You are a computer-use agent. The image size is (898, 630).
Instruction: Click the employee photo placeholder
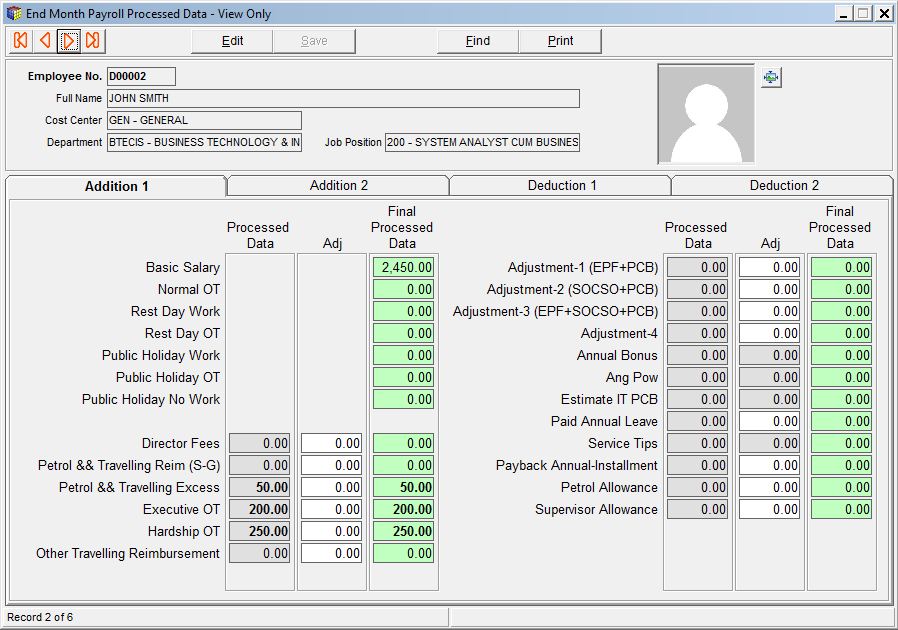click(706, 113)
